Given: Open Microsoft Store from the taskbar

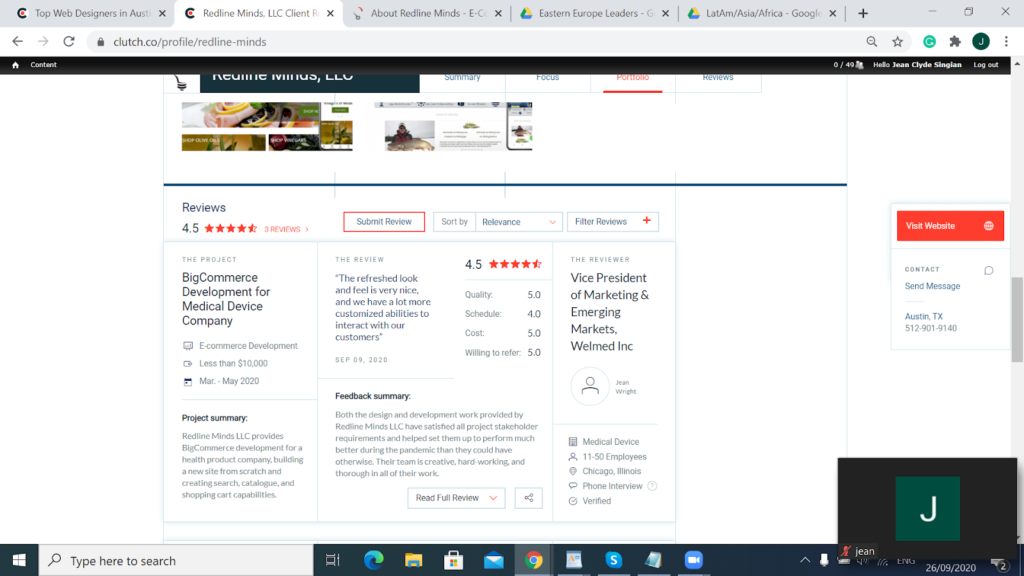Looking at the screenshot, I should tap(453, 560).
